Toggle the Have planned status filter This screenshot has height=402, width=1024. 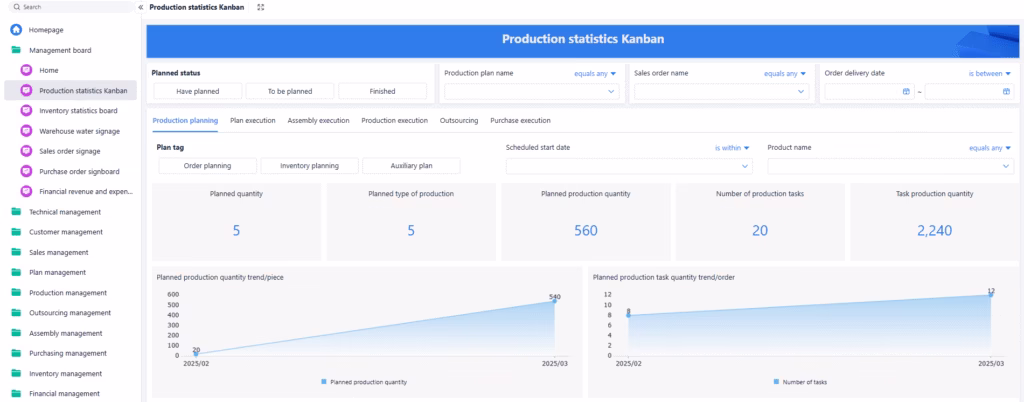(197, 91)
